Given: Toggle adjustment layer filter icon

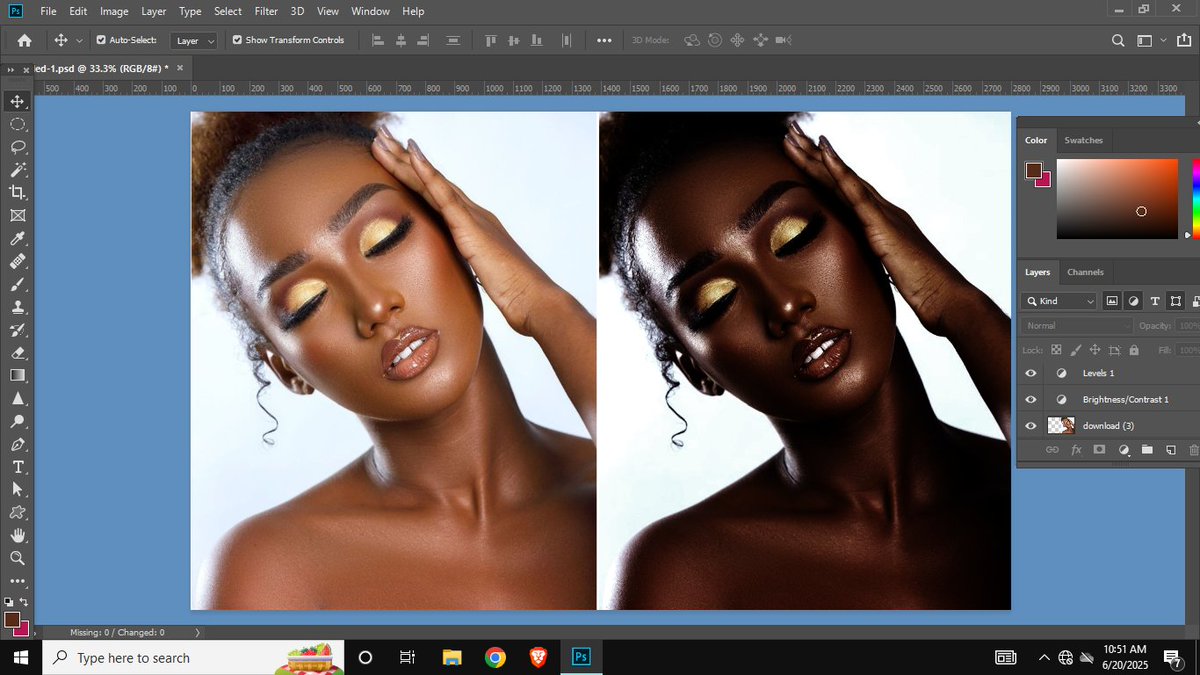Looking at the screenshot, I should click(1134, 300).
